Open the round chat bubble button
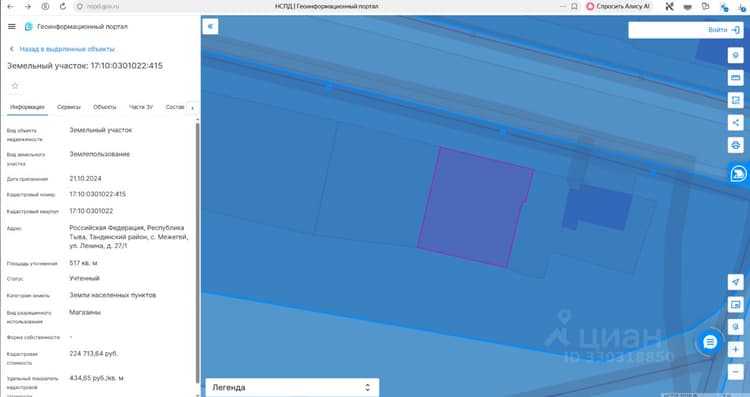The image size is (750, 397). pyautogui.click(x=710, y=342)
